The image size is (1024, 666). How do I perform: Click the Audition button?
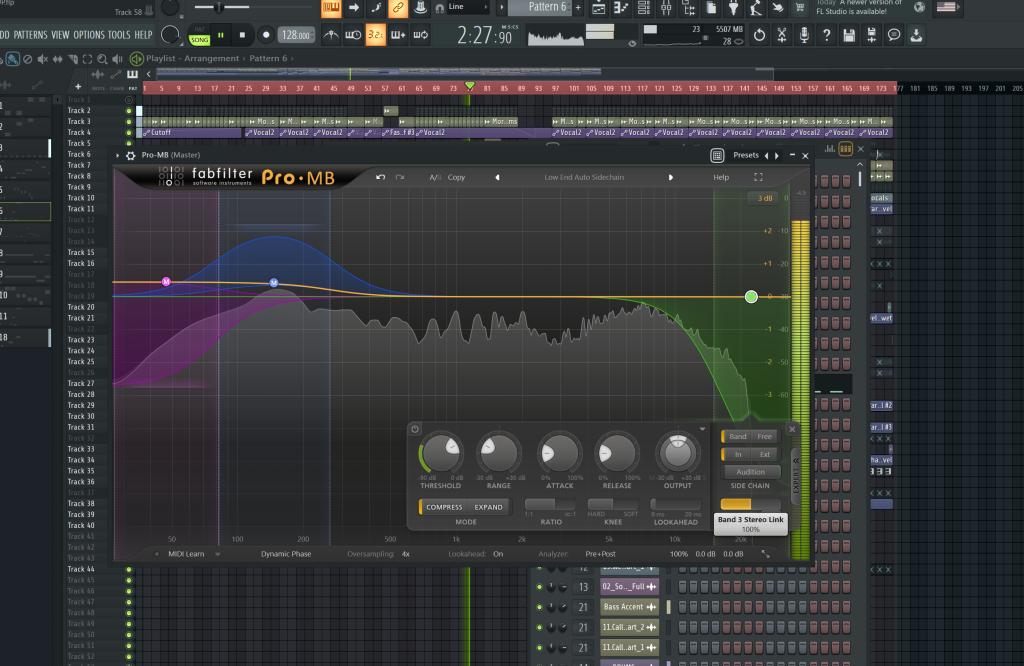click(750, 472)
